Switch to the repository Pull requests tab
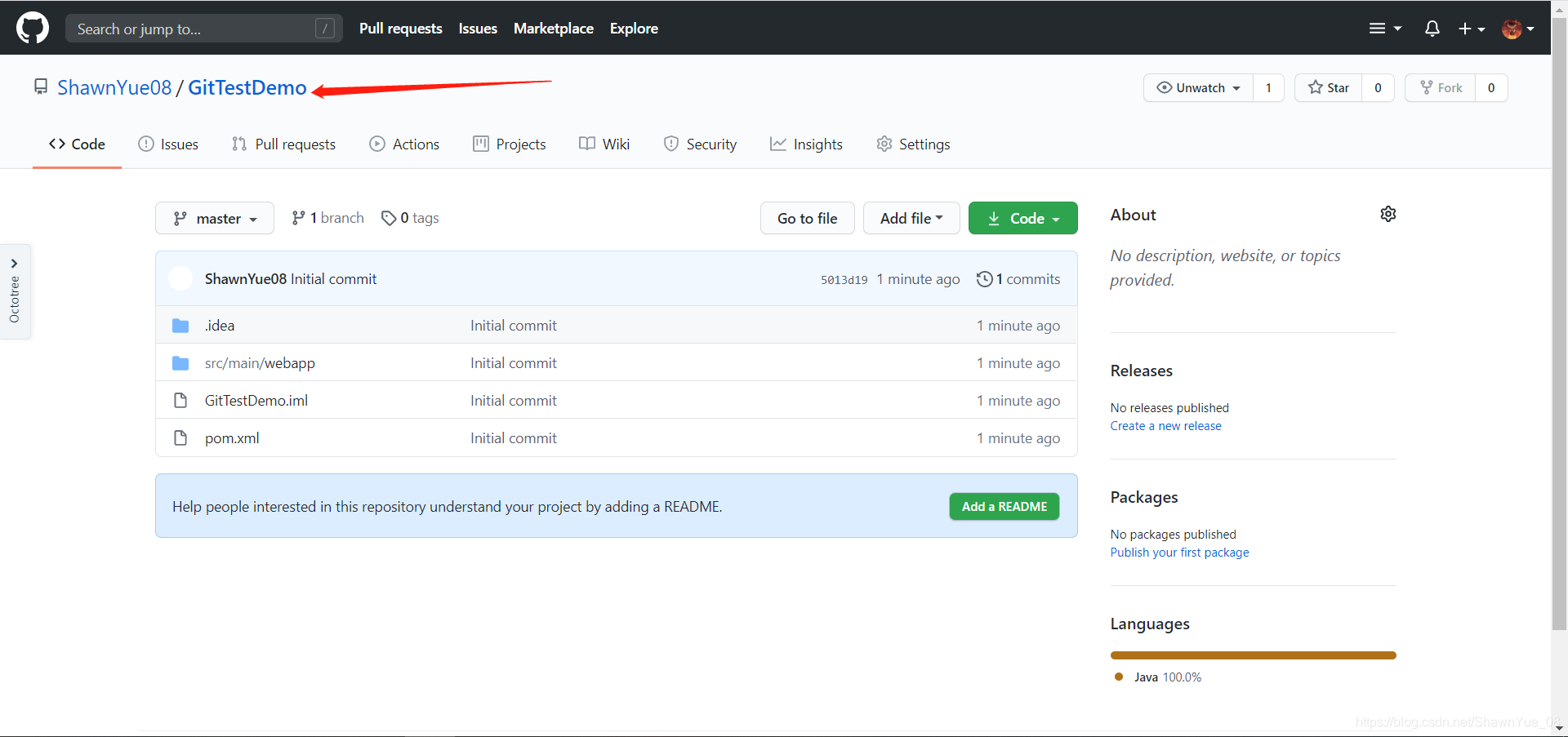The image size is (1568, 737). click(x=283, y=144)
